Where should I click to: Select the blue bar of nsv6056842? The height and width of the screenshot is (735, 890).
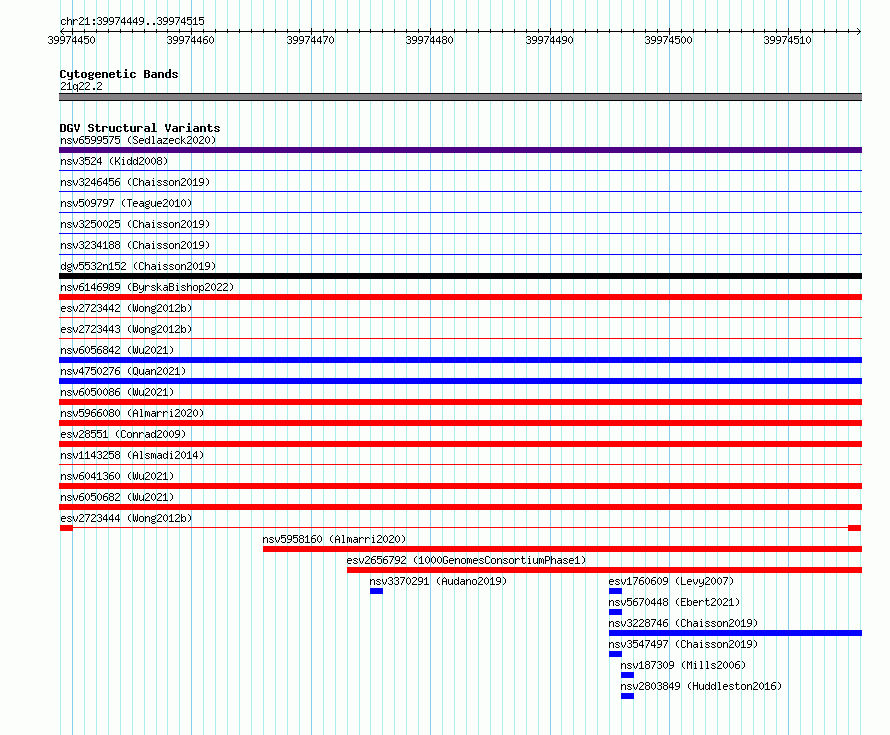460,360
